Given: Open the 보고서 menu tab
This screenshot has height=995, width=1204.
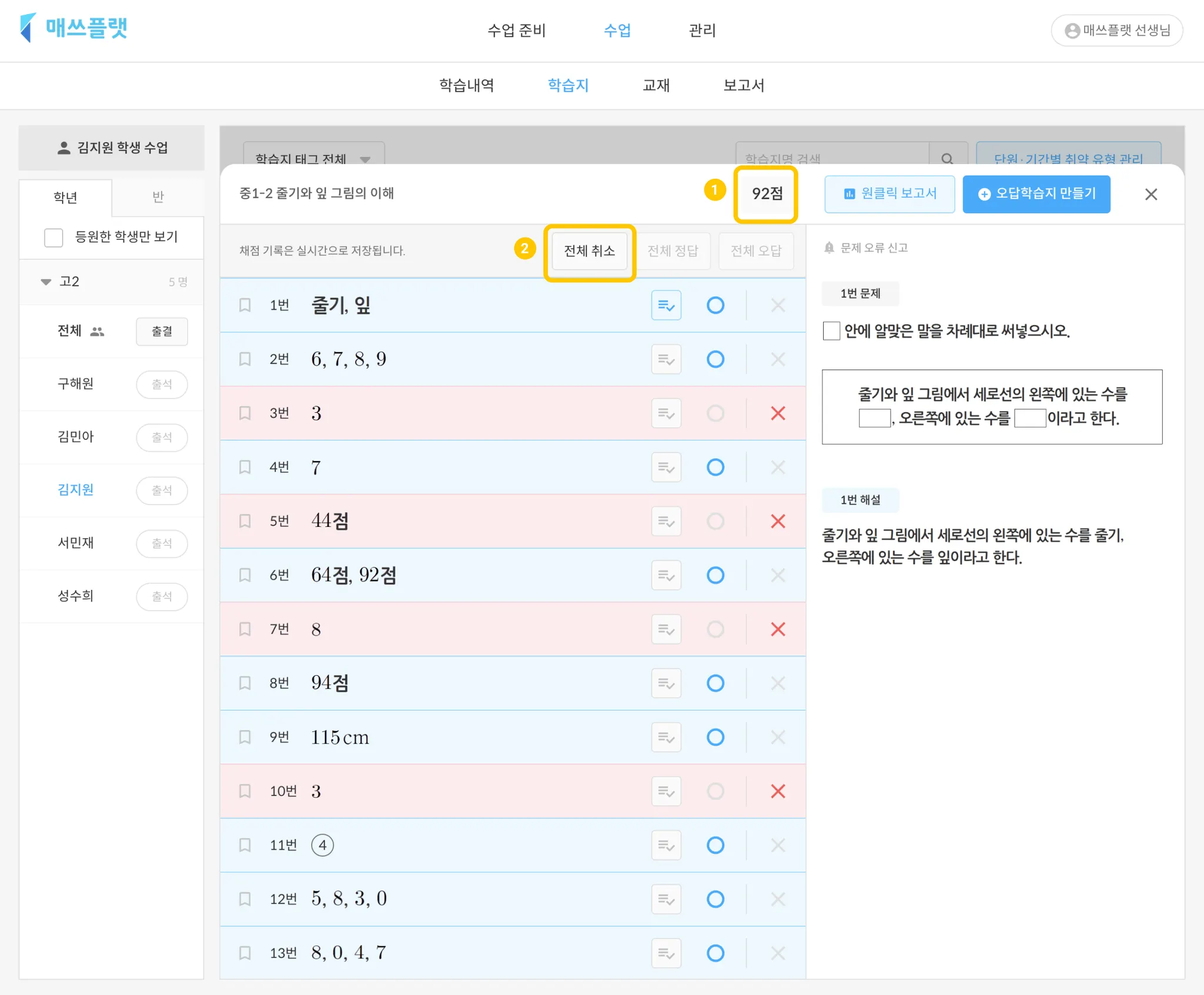Looking at the screenshot, I should click(743, 86).
